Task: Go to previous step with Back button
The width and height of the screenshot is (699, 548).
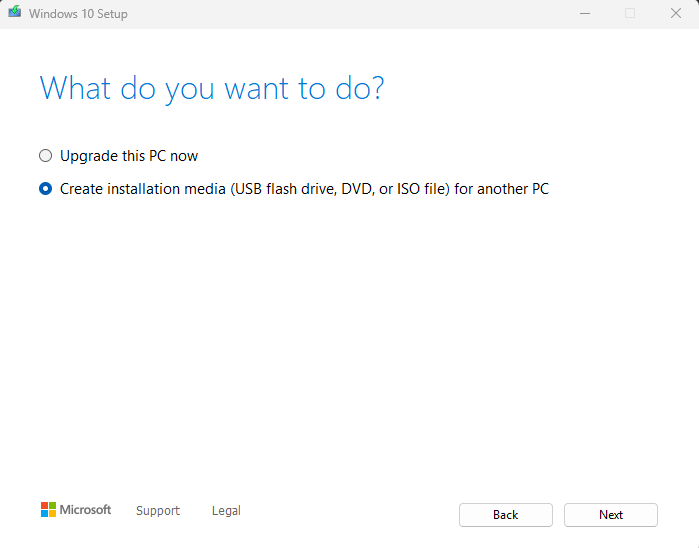Action: 505,515
